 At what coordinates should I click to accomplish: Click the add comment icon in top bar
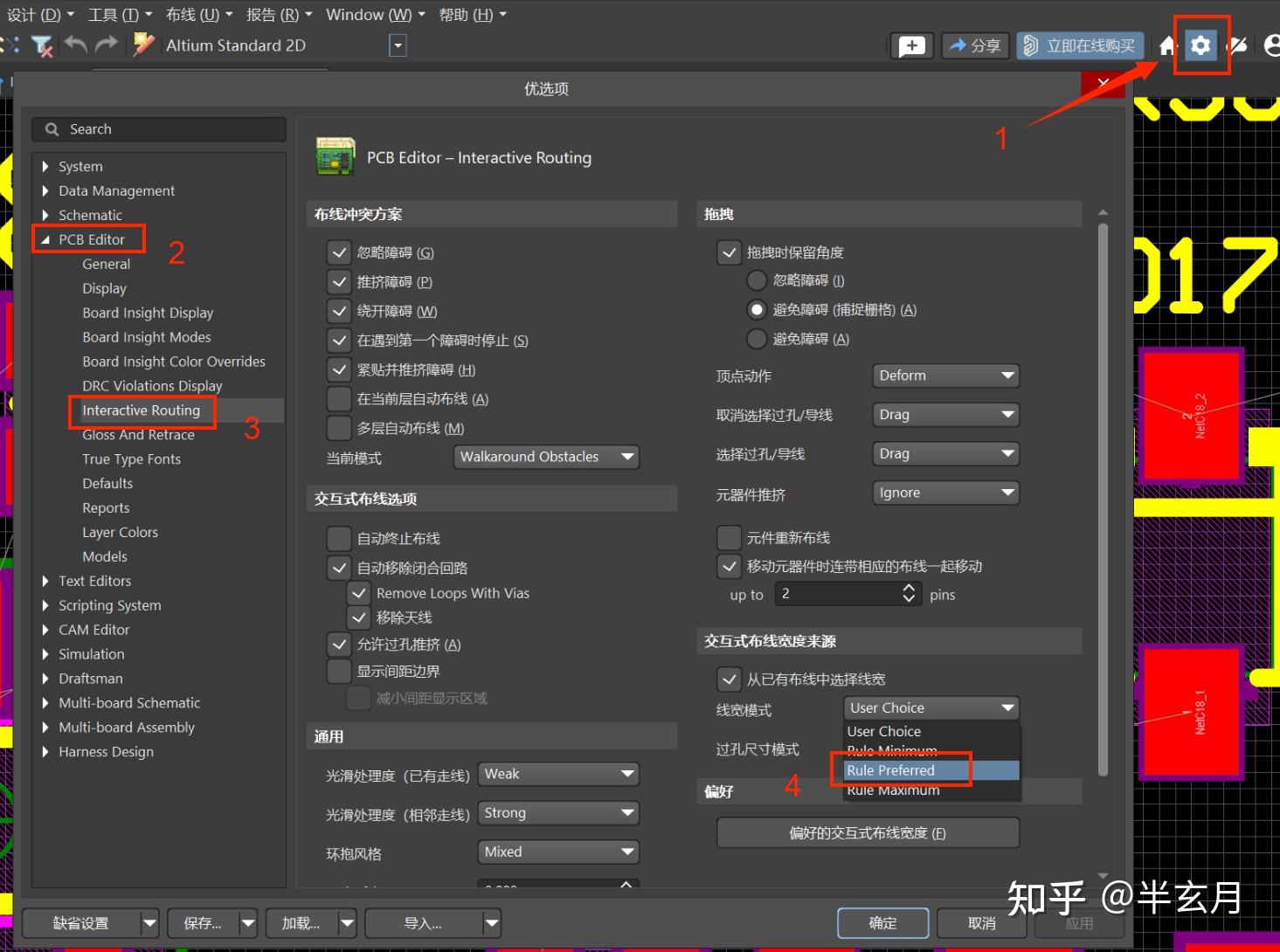[912, 45]
